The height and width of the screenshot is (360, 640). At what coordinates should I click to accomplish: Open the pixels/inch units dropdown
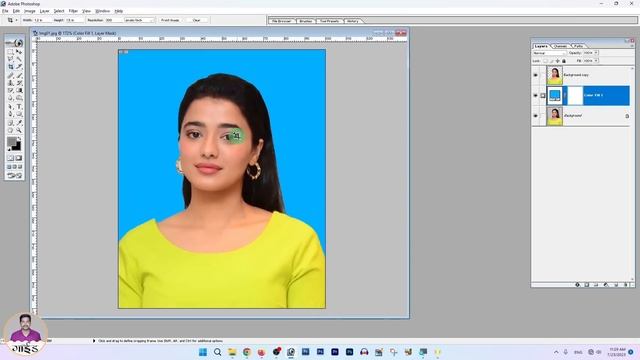(x=139, y=20)
